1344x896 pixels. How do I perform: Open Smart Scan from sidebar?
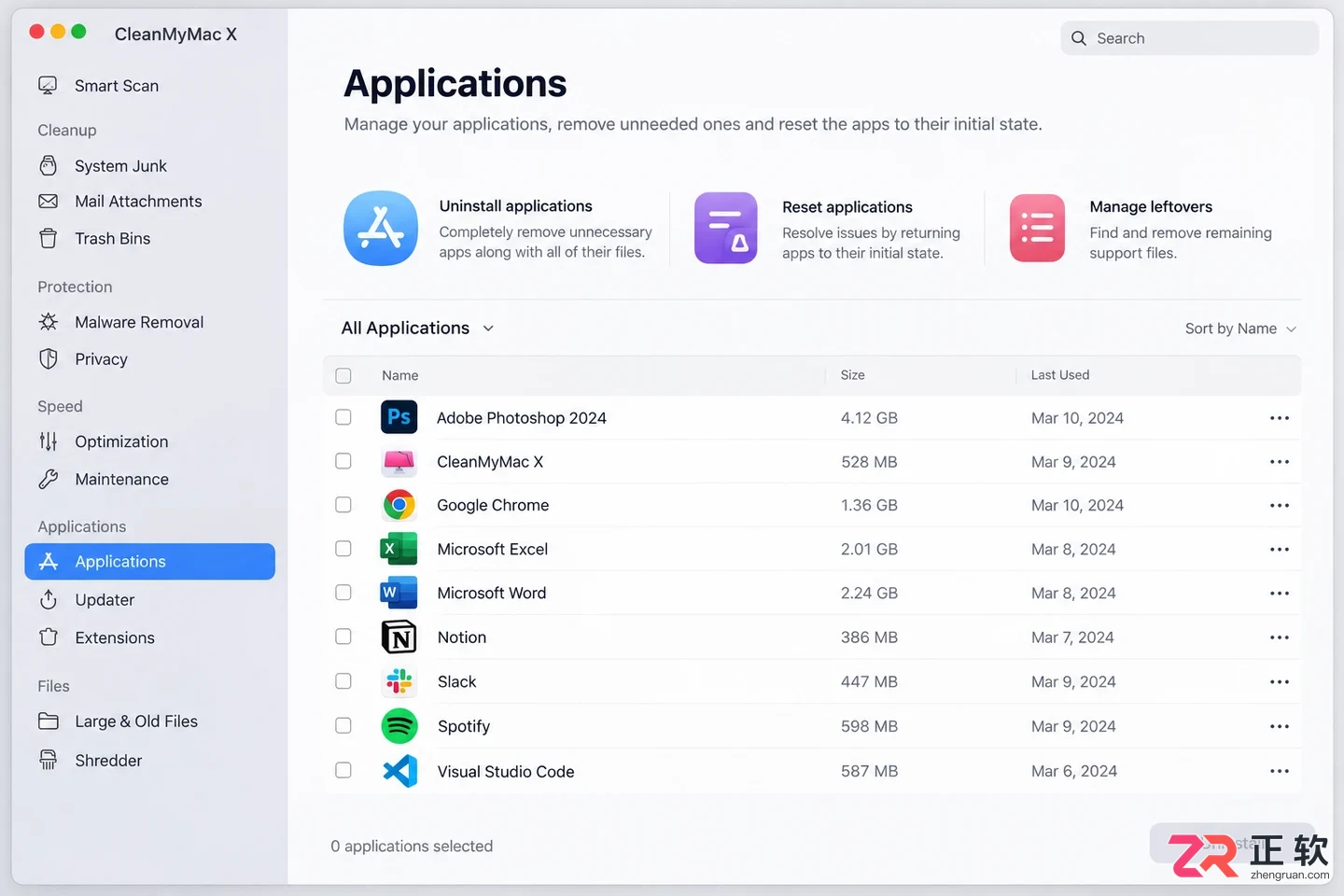(x=117, y=86)
